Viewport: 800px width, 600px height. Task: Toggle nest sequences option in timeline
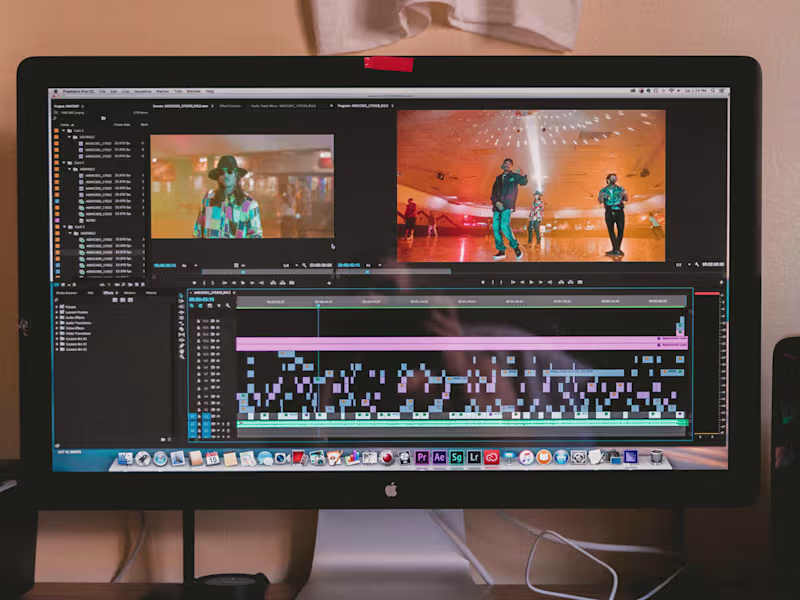(192, 306)
